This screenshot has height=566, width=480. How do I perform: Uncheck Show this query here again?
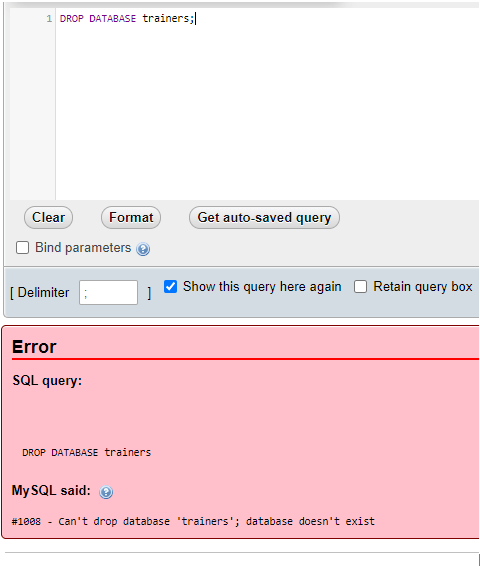click(170, 287)
